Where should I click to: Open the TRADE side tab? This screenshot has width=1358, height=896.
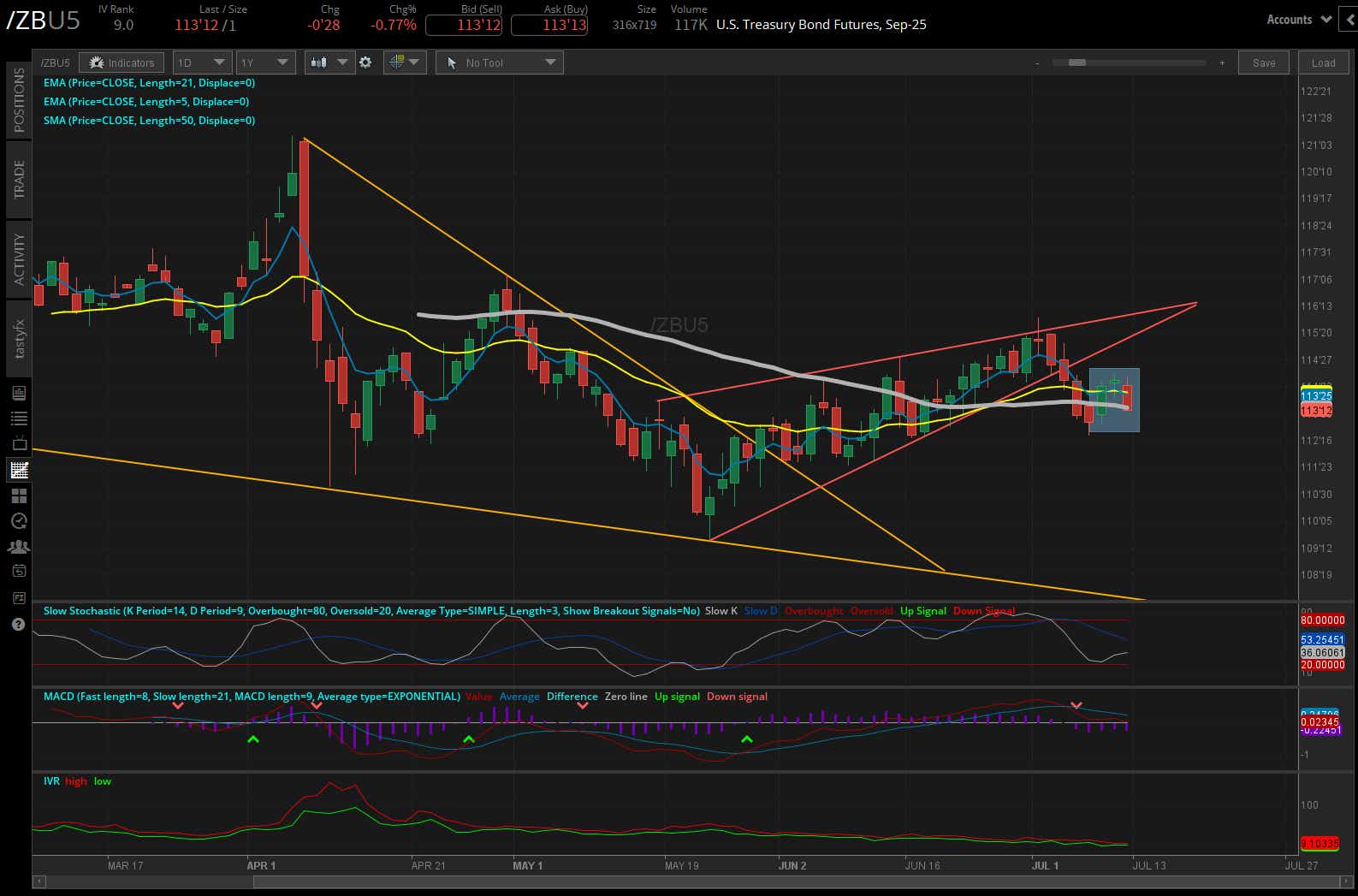pyautogui.click(x=19, y=180)
